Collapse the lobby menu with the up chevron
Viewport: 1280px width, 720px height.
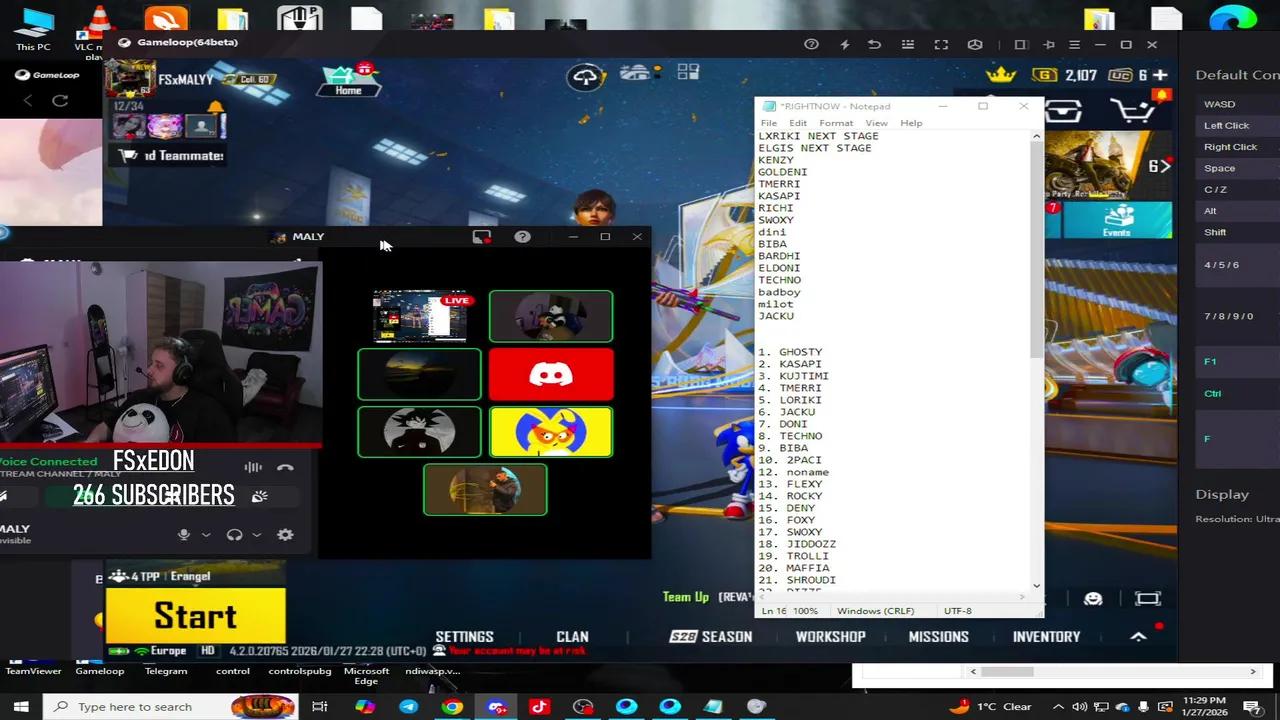pyautogui.click(x=1138, y=636)
